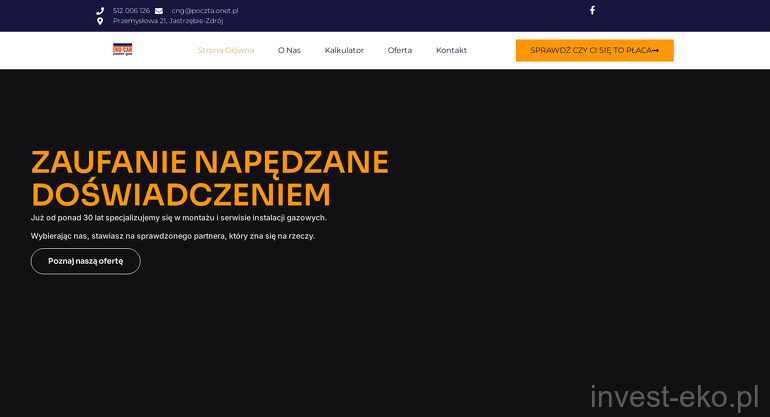Viewport: 770px width, 417px height.
Task: Select Oferta in the navigation
Action: click(399, 50)
